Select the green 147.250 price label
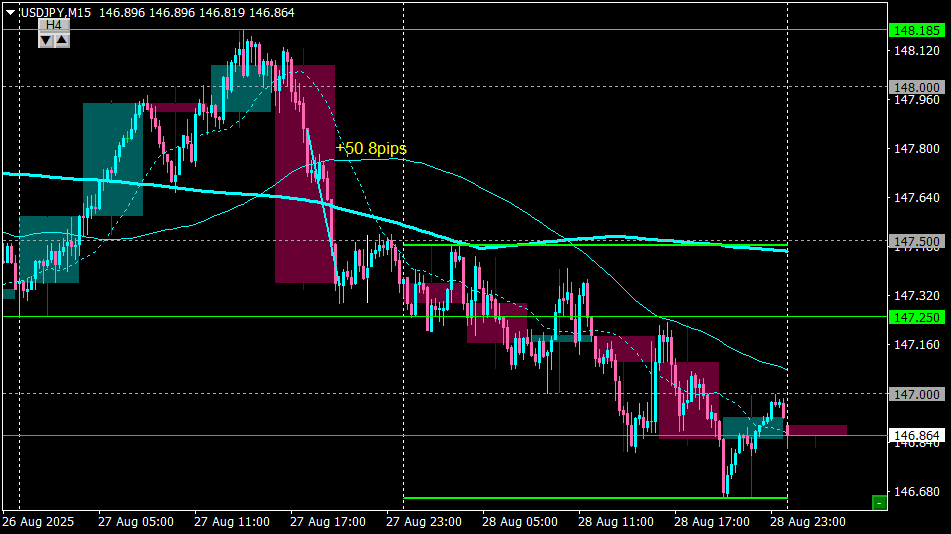This screenshot has width=951, height=534. 916,317
